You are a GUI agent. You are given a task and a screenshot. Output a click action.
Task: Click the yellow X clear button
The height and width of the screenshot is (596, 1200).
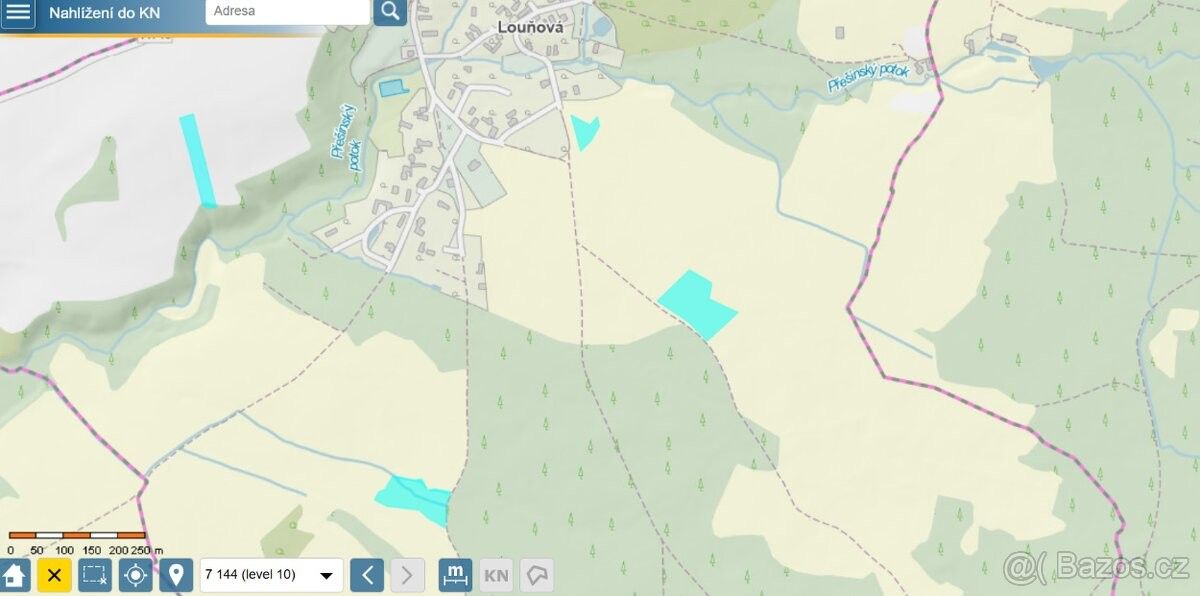pos(54,575)
